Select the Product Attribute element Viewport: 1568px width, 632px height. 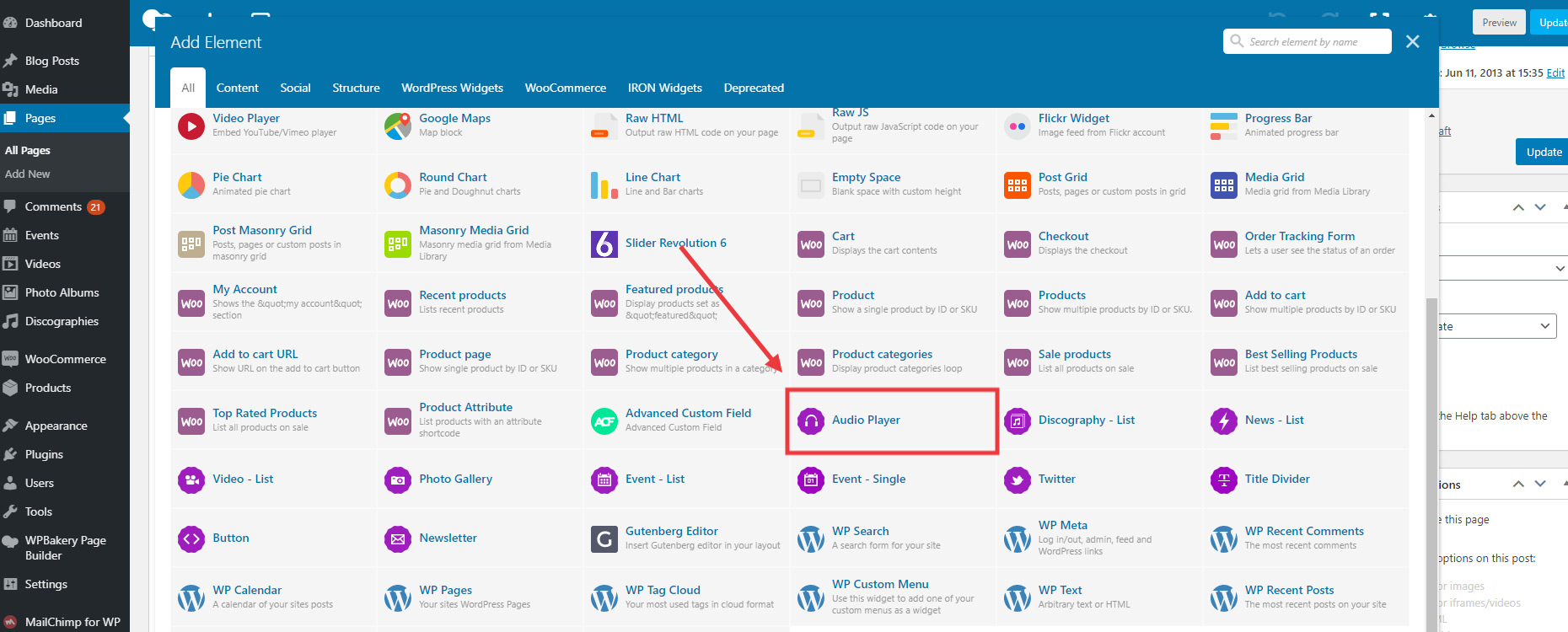481,420
